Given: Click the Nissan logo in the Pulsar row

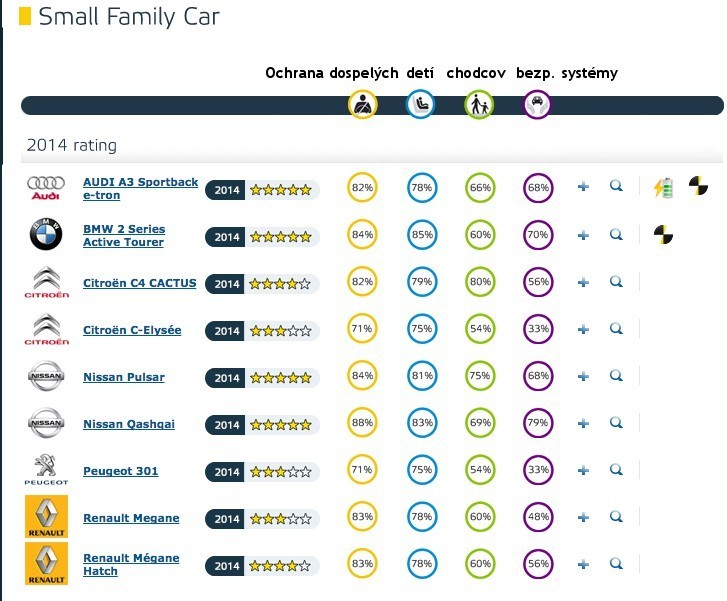Looking at the screenshot, I should tap(46, 377).
